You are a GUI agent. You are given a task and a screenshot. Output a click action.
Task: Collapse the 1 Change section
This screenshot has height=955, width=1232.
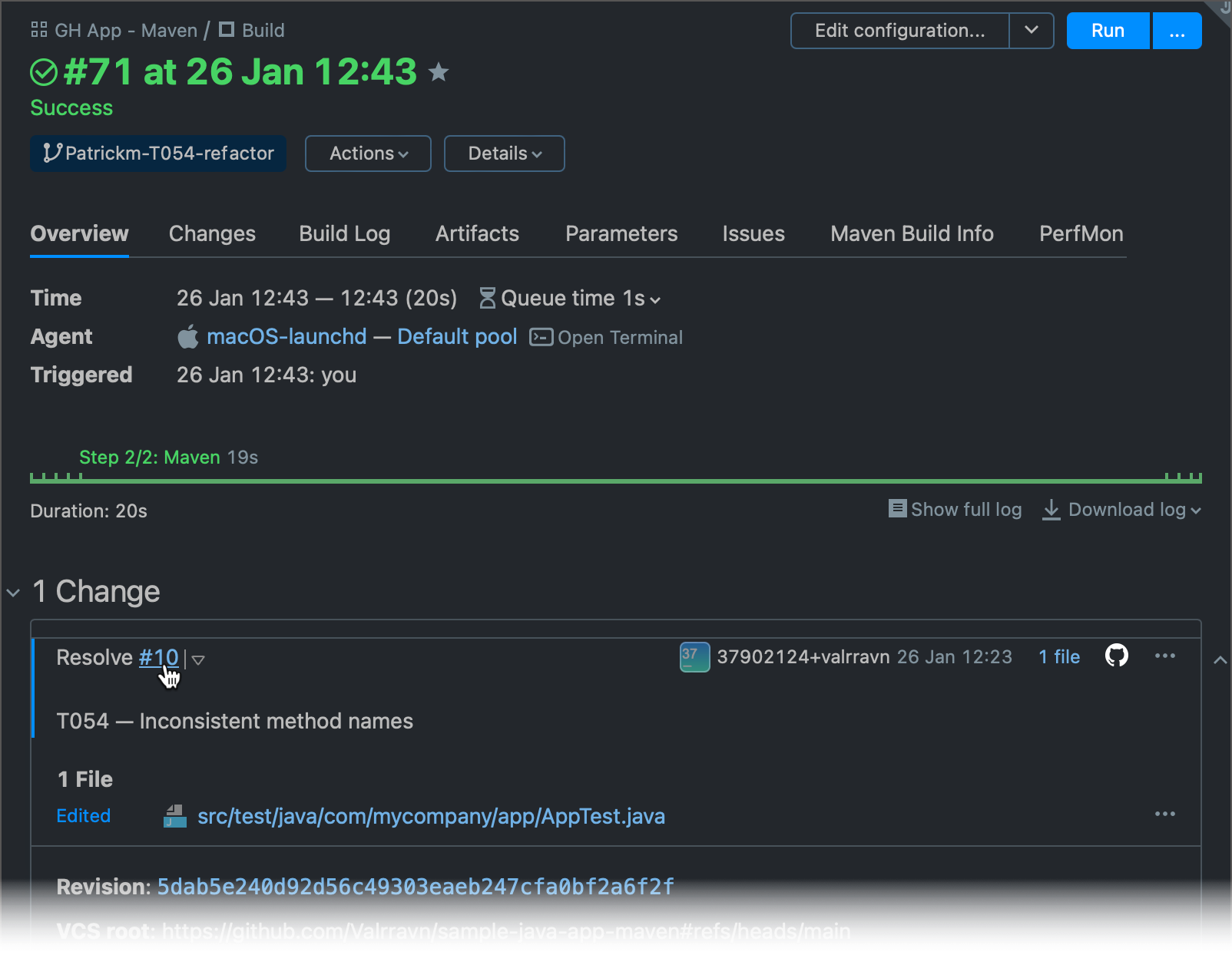(x=12, y=591)
